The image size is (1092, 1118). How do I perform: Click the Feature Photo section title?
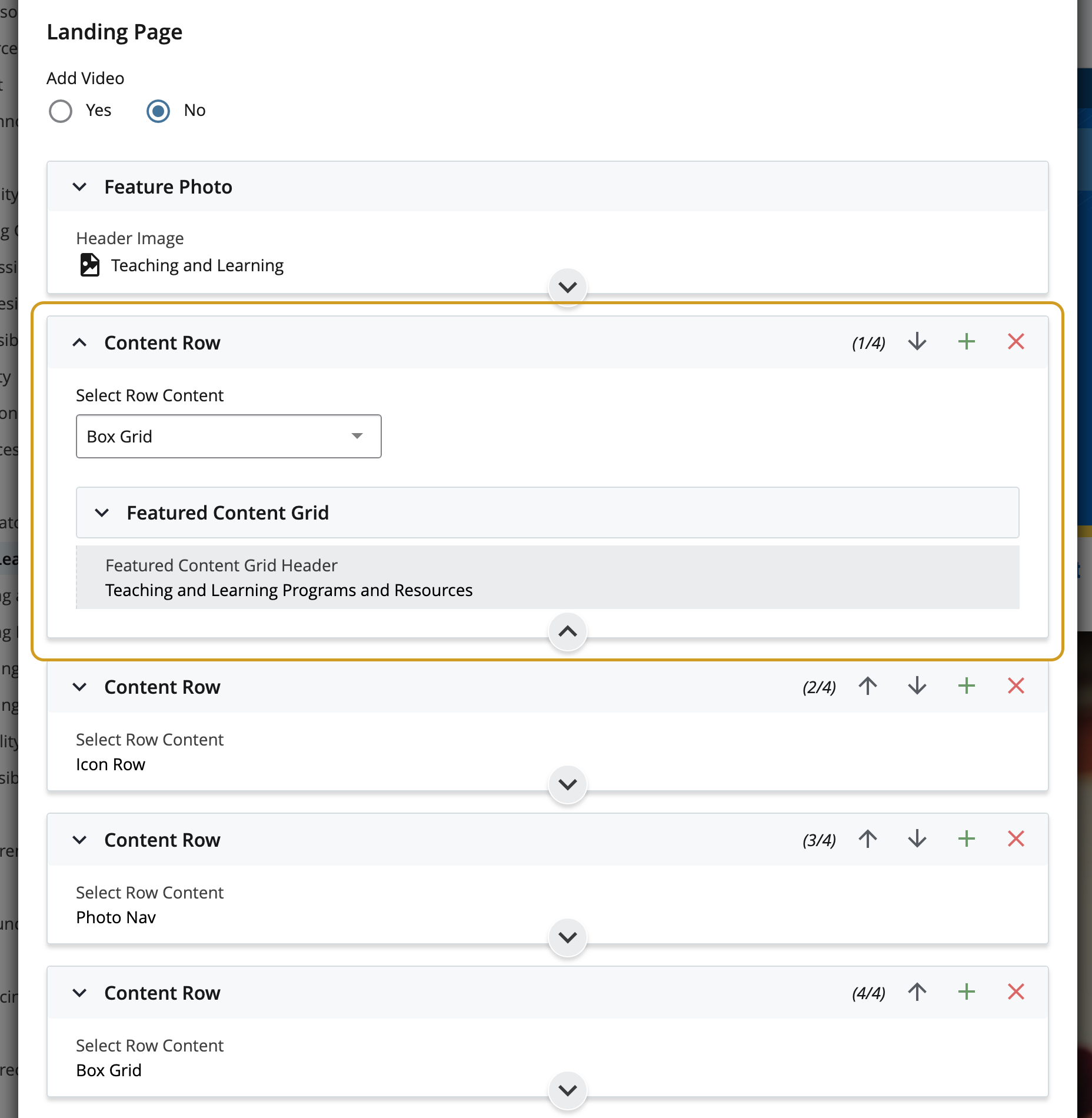pos(168,187)
